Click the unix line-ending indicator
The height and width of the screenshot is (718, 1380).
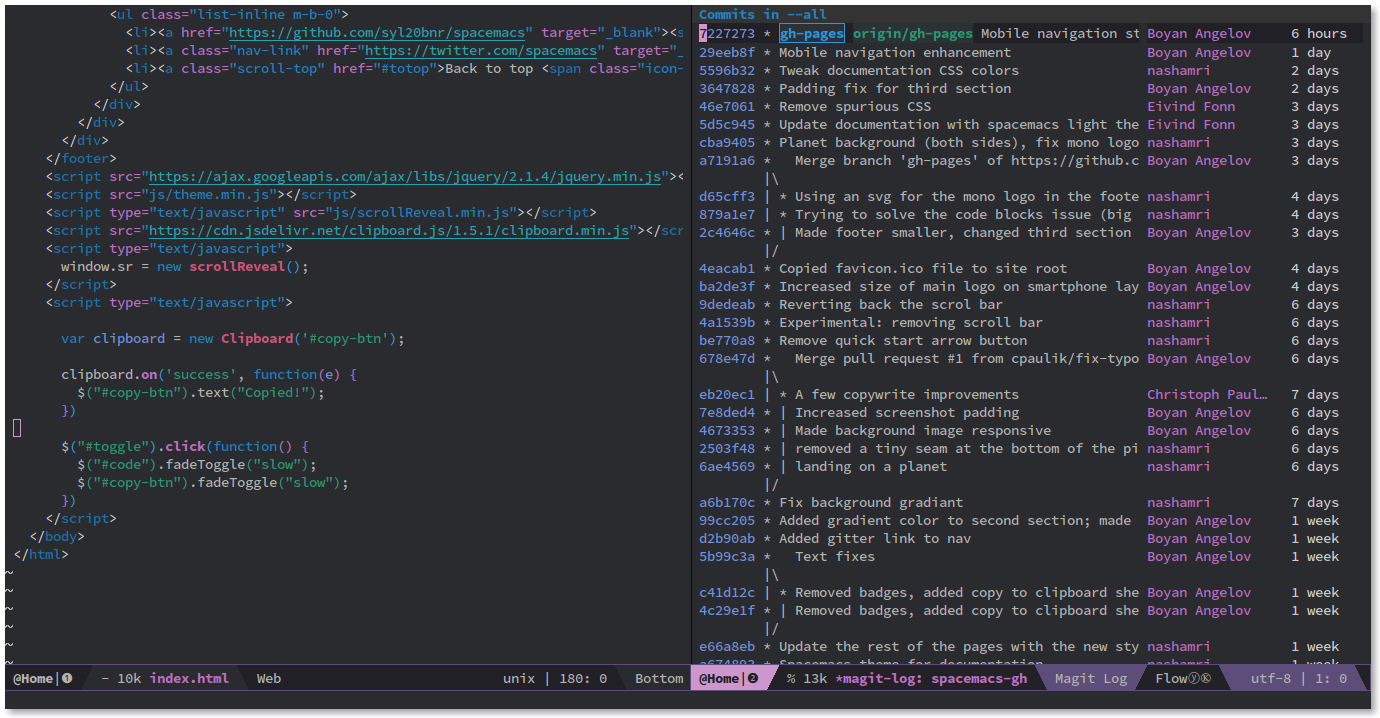click(x=519, y=678)
